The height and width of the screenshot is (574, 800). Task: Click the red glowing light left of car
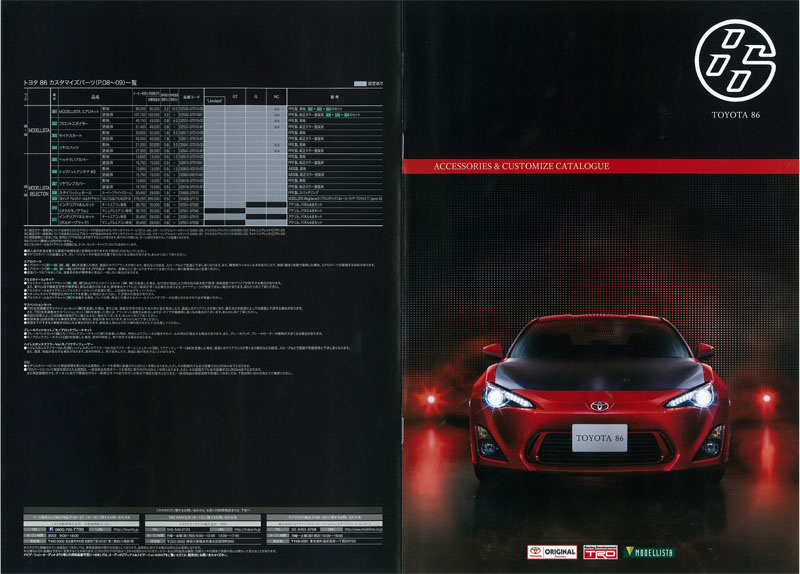(x=431, y=399)
